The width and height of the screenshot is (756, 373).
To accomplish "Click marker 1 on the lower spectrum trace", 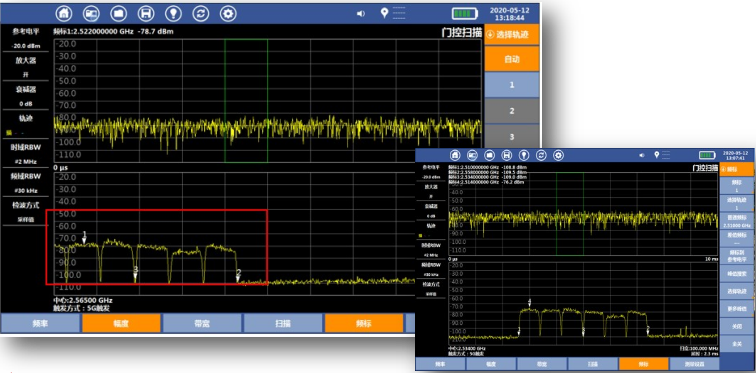I will pyautogui.click(x=84, y=237).
